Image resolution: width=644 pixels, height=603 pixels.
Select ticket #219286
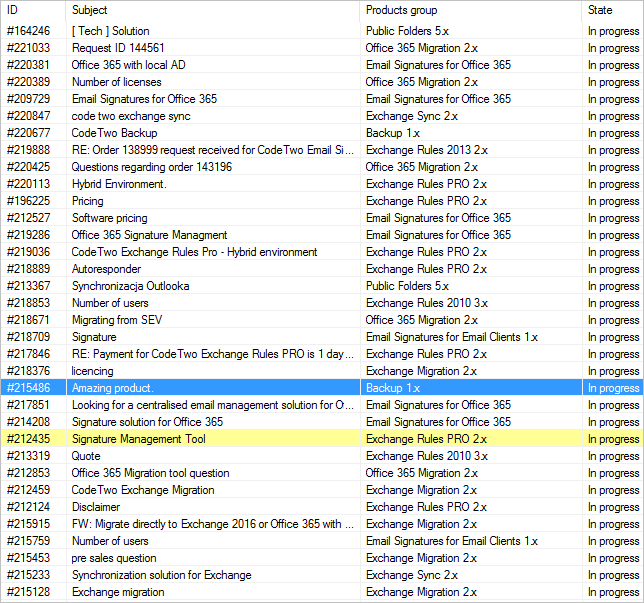point(28,235)
